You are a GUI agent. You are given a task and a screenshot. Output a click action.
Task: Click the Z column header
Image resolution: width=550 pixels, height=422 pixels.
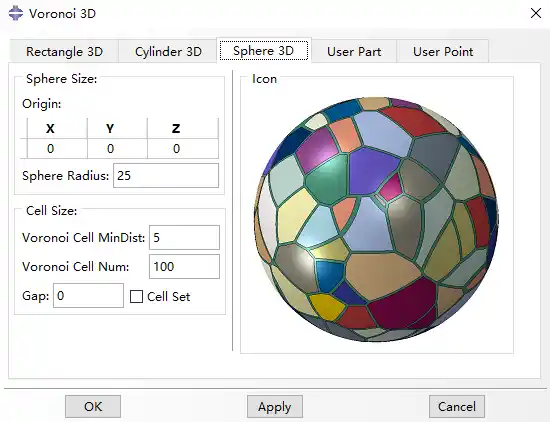(183, 128)
